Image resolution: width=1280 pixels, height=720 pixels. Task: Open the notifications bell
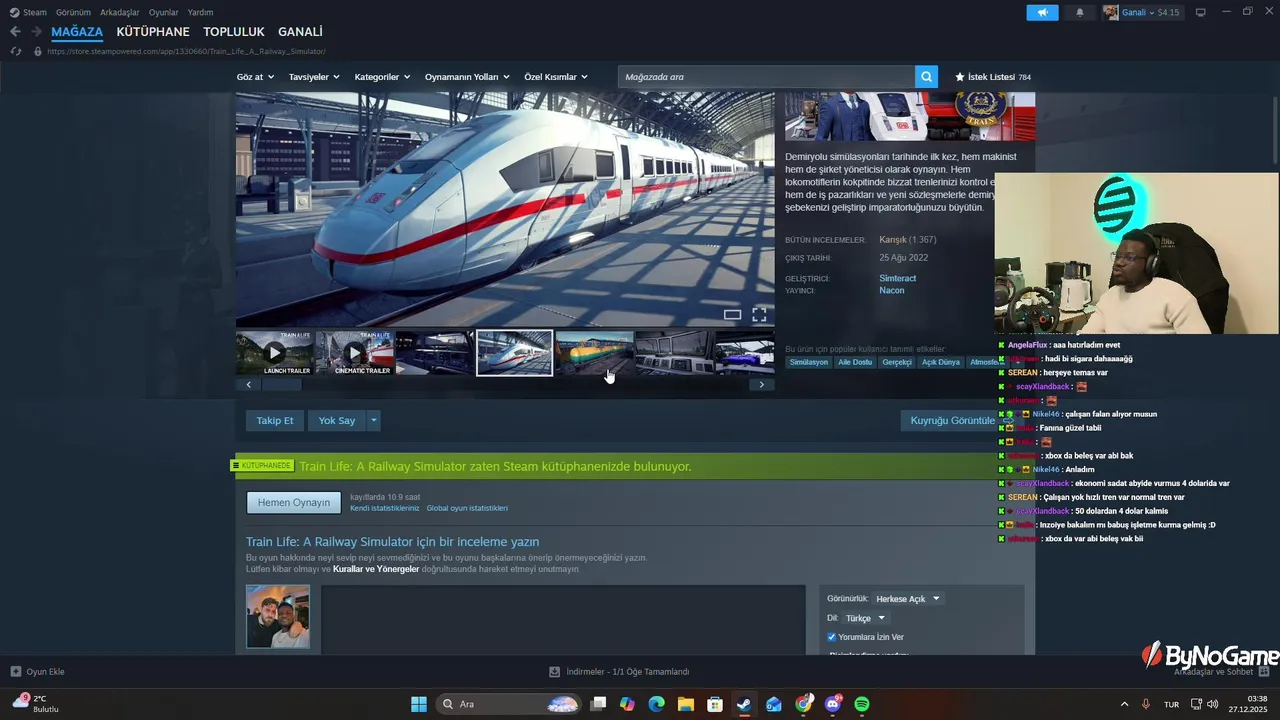tap(1080, 12)
